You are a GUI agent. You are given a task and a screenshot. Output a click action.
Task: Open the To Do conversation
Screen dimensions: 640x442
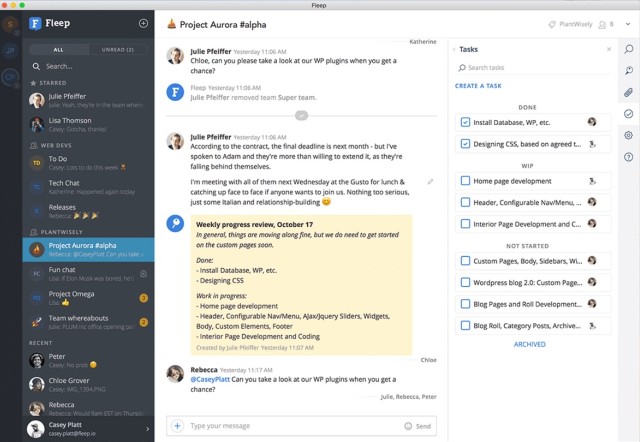point(88,163)
